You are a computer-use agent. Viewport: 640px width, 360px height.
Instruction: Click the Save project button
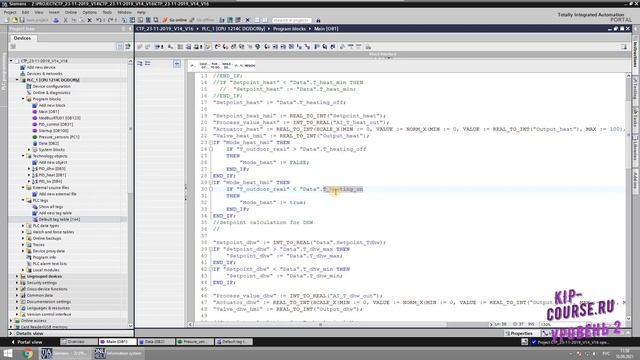pyautogui.click(x=34, y=20)
